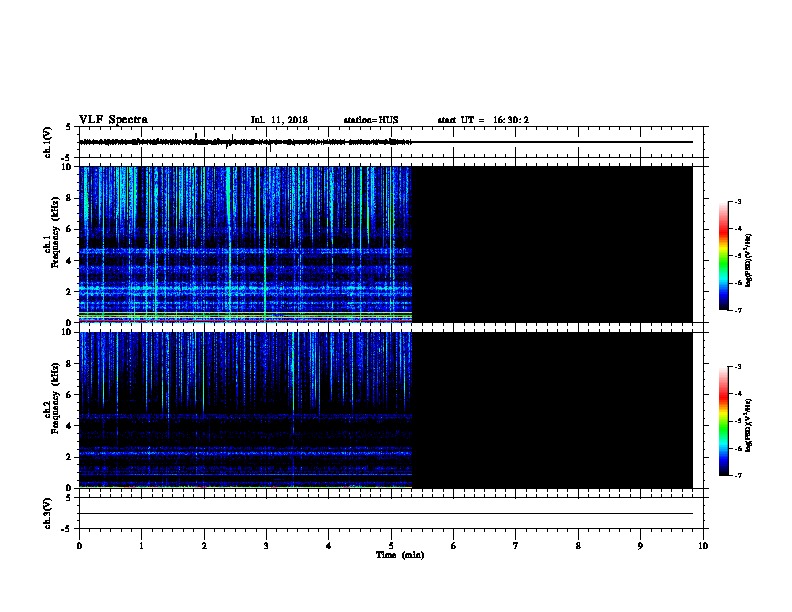Click the time axis tick label '3'
Image resolution: width=792 pixels, height=612 pixels.
tap(266, 546)
